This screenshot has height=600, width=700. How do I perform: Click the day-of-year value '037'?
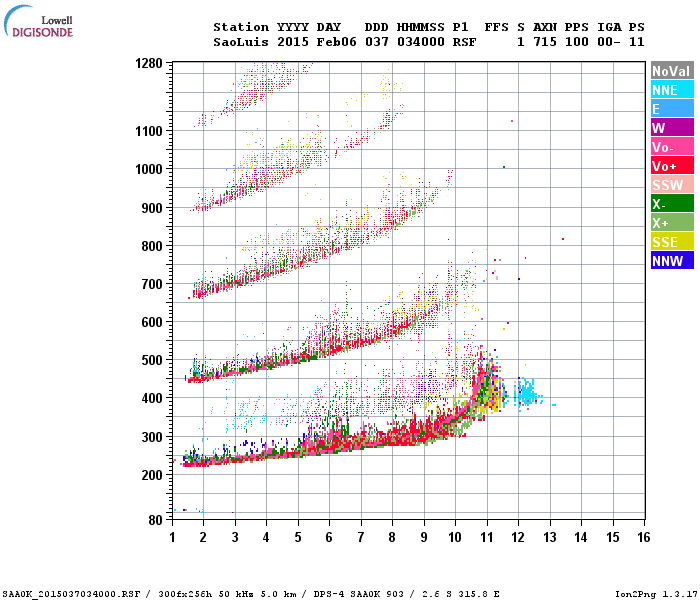(377, 42)
